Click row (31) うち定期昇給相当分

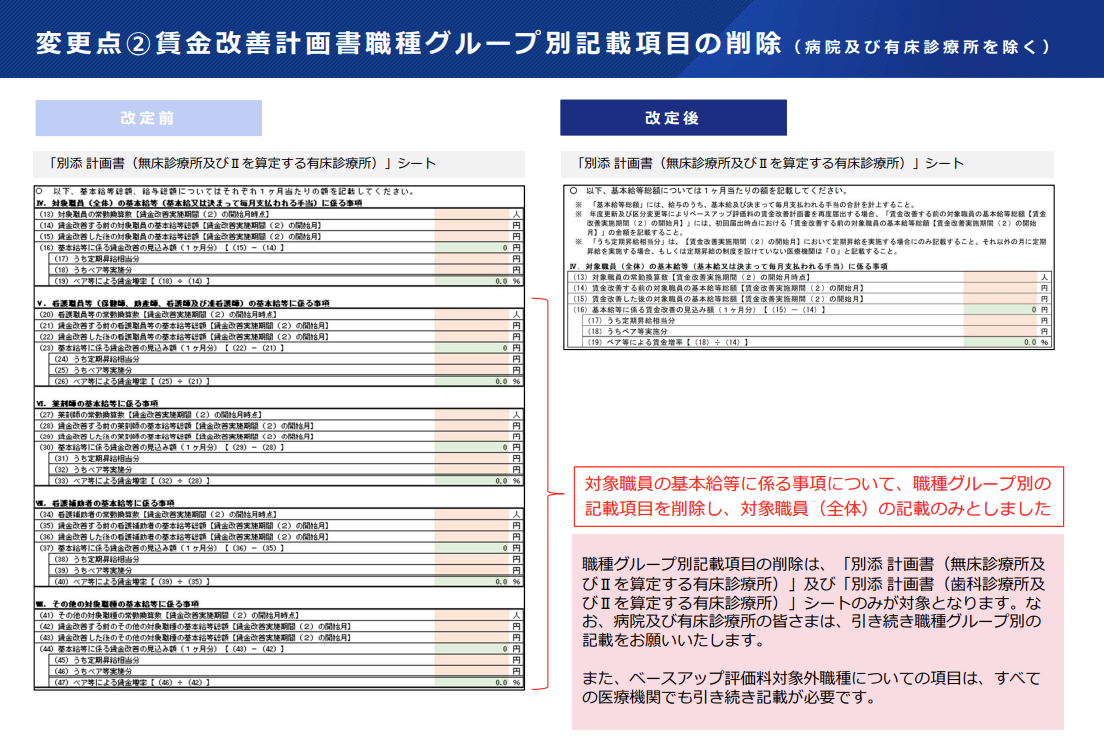click(x=287, y=459)
